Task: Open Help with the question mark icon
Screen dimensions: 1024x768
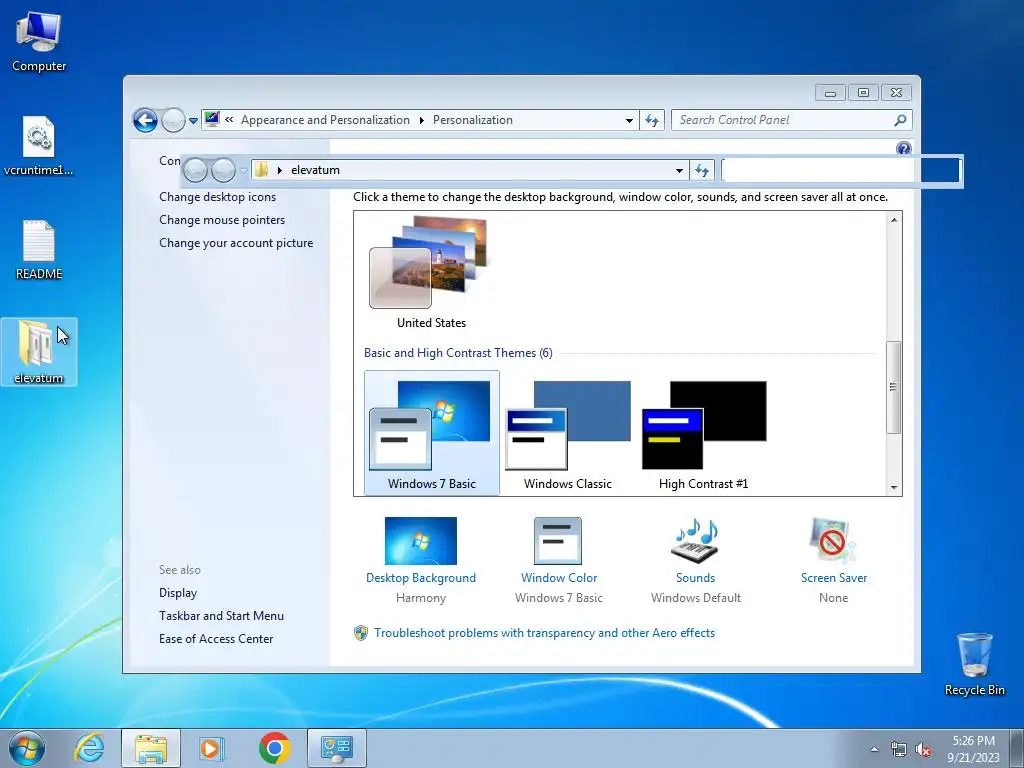Action: pos(904,148)
